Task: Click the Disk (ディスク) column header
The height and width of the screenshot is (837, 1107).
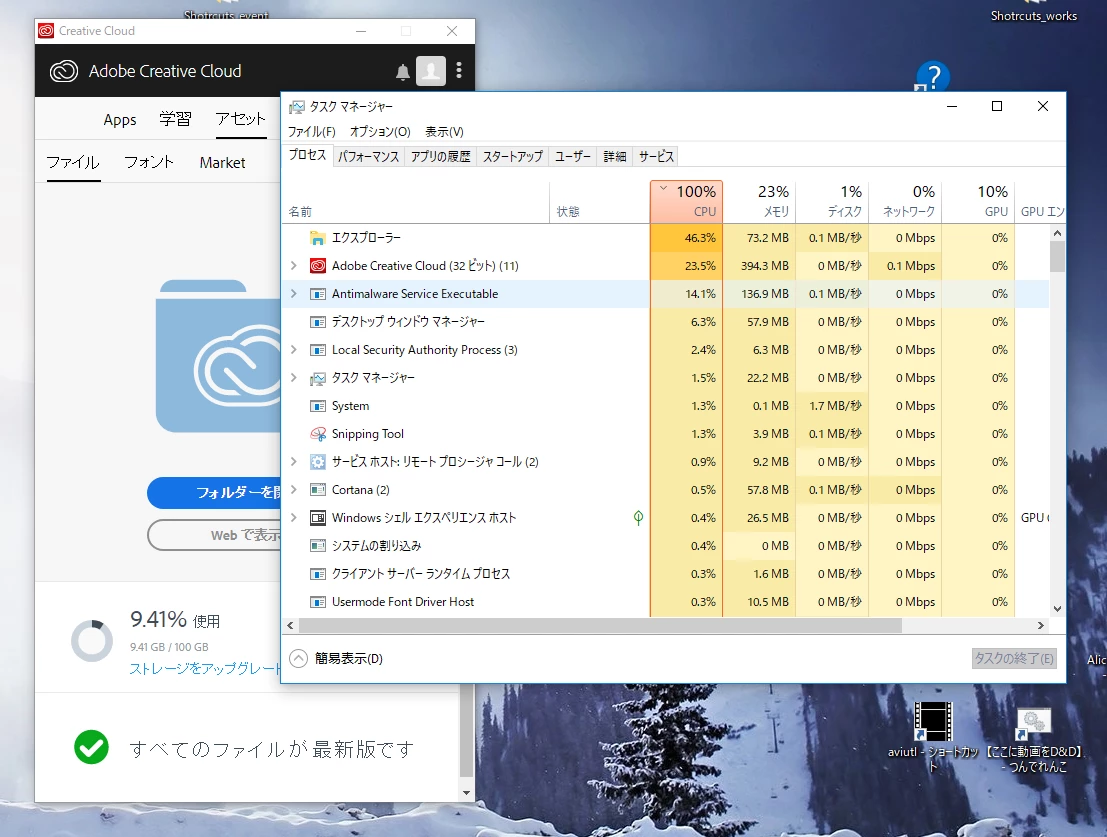Action: point(833,201)
